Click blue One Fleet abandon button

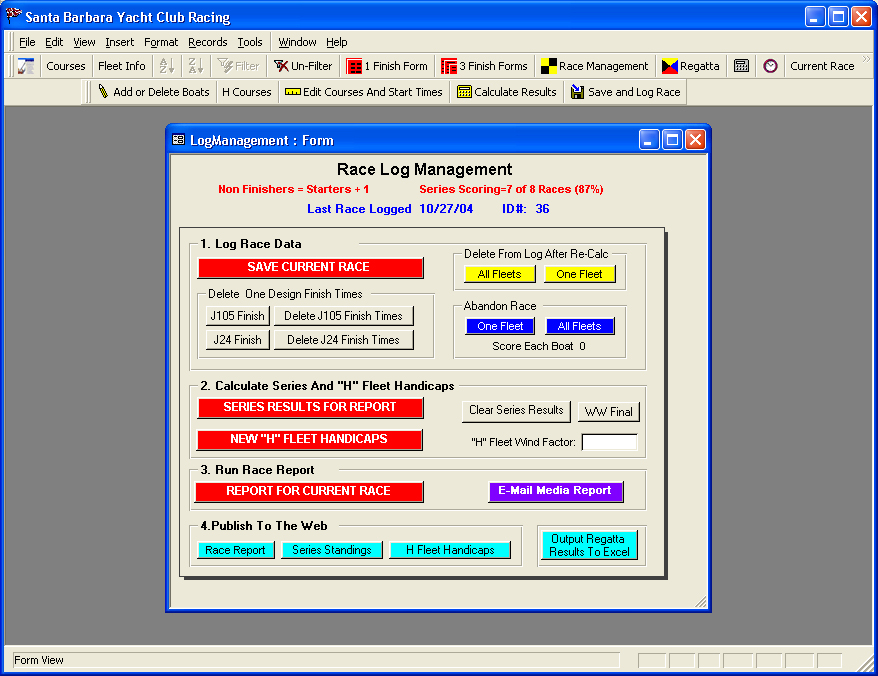click(x=500, y=326)
